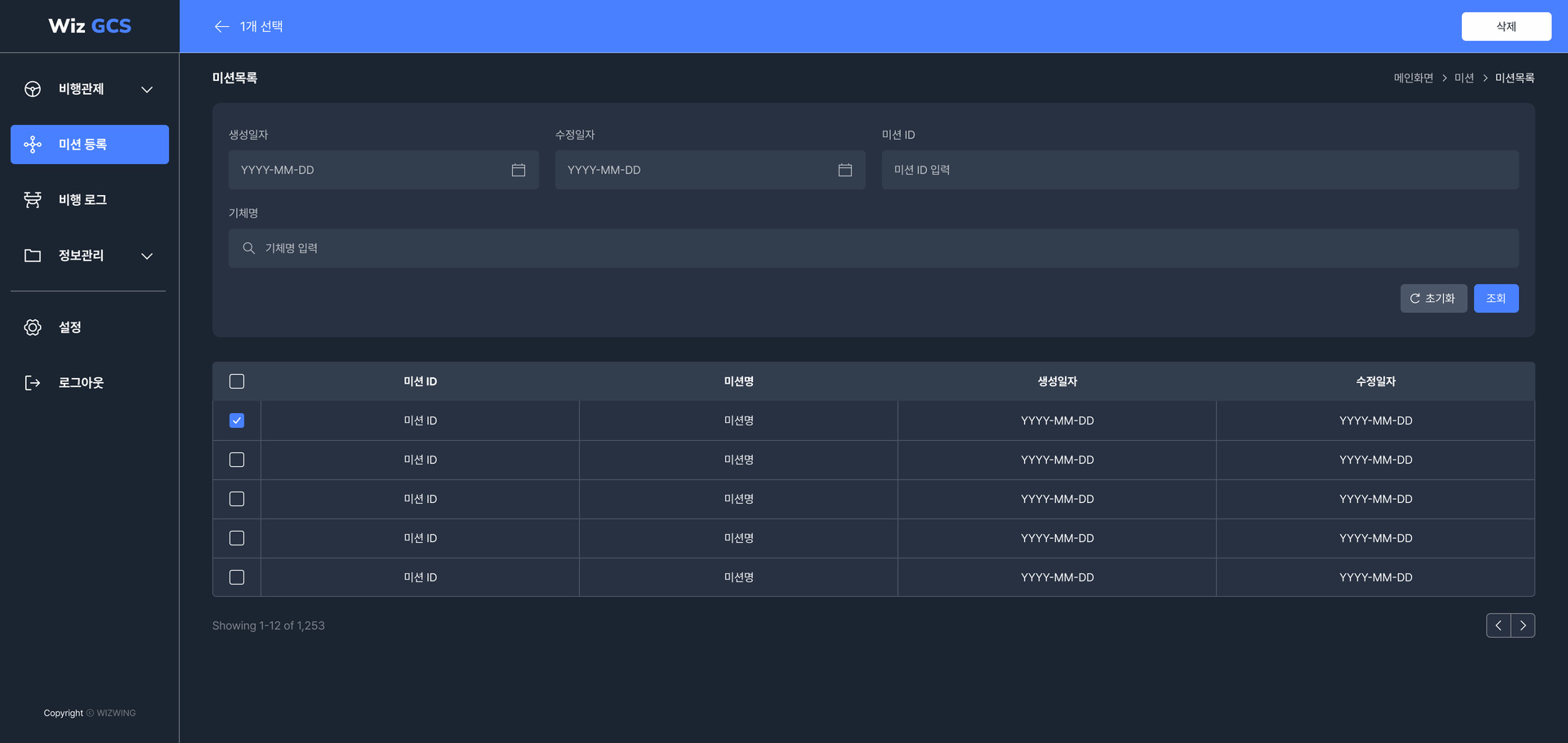Select 로그아웃 in the sidebar
This screenshot has width=1568, height=743.
(90, 383)
